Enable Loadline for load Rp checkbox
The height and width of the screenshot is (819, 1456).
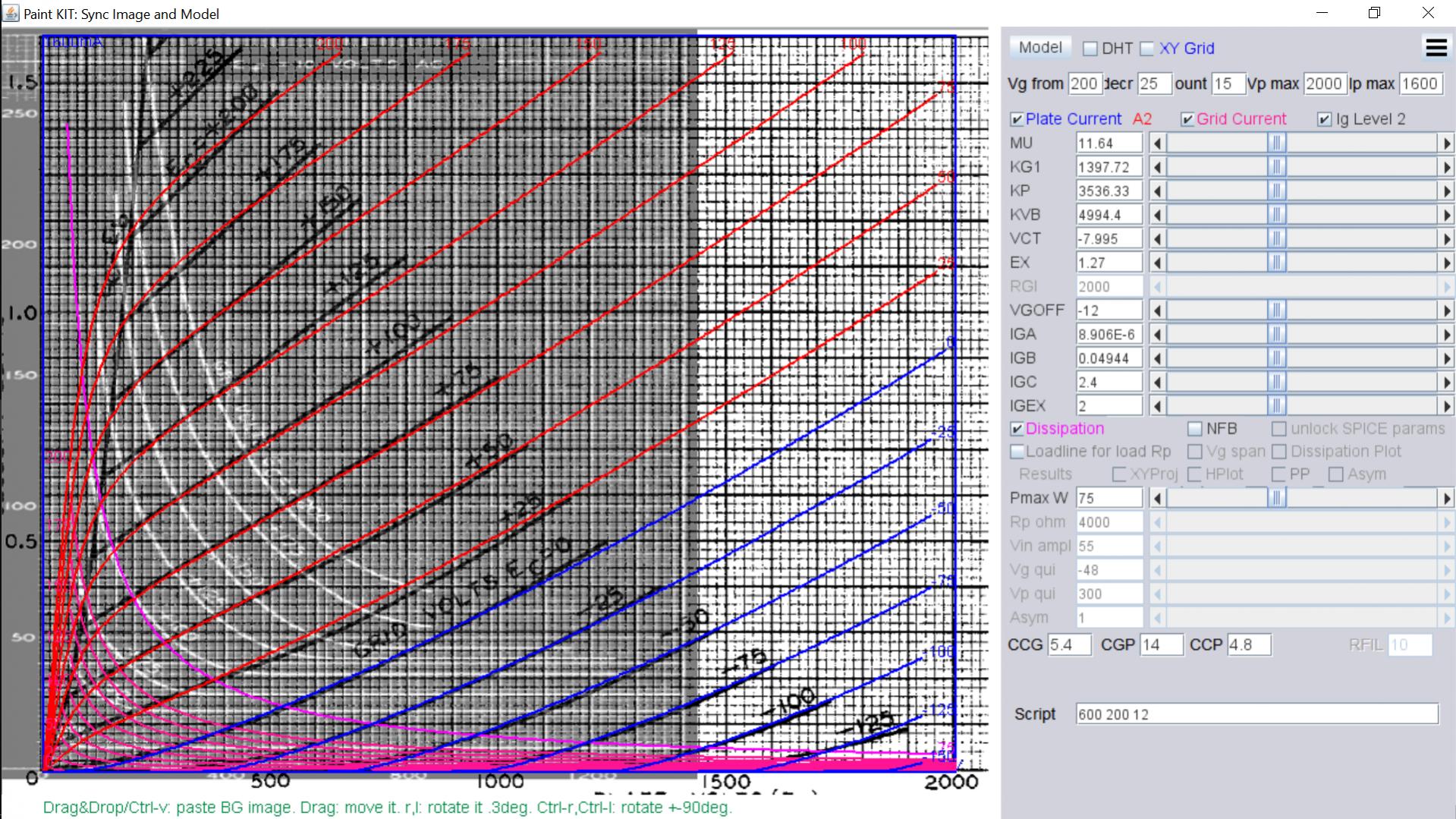1017,452
